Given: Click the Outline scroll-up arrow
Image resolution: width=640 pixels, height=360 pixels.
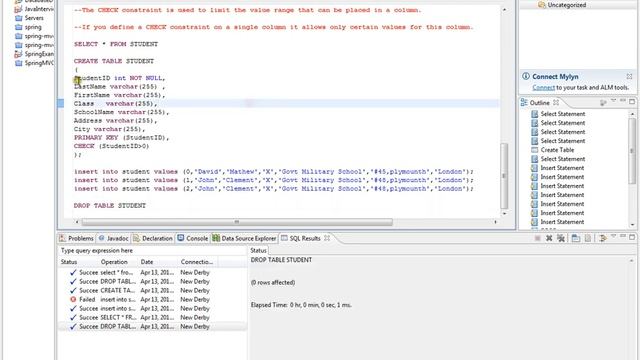Looking at the screenshot, I should [x=632, y=113].
